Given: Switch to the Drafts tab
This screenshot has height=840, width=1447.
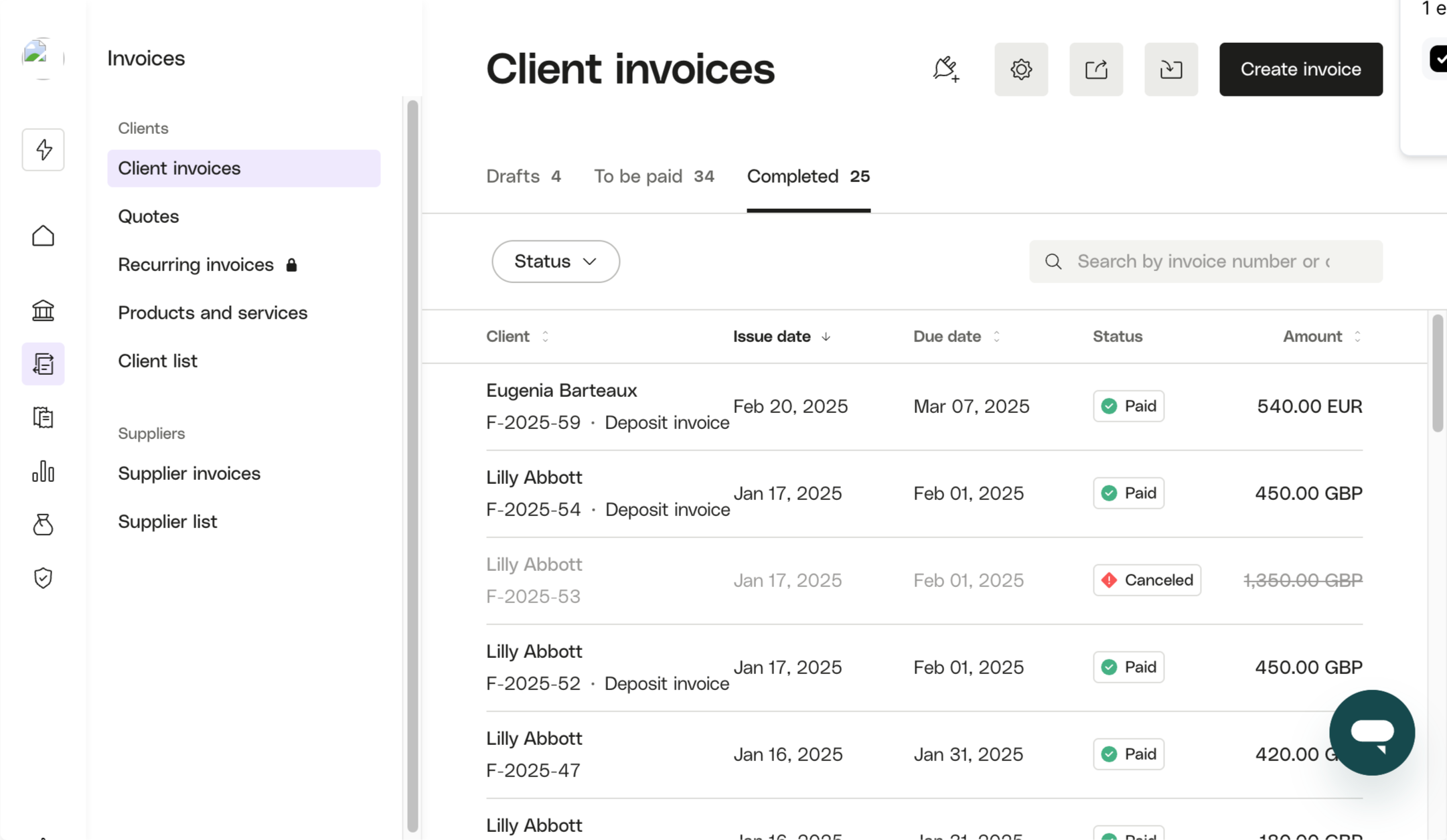Looking at the screenshot, I should [x=523, y=177].
